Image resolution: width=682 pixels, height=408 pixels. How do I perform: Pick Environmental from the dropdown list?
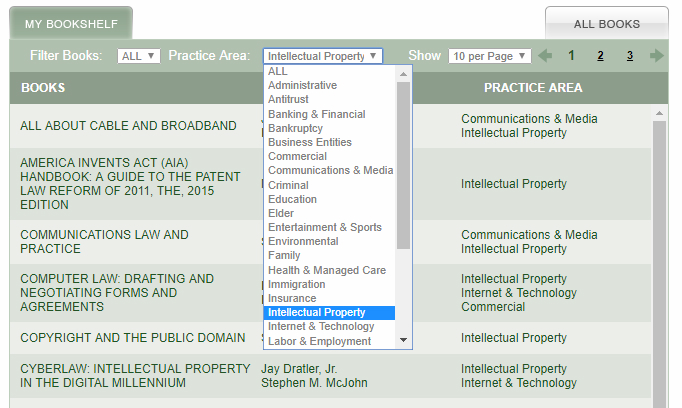[303, 241]
